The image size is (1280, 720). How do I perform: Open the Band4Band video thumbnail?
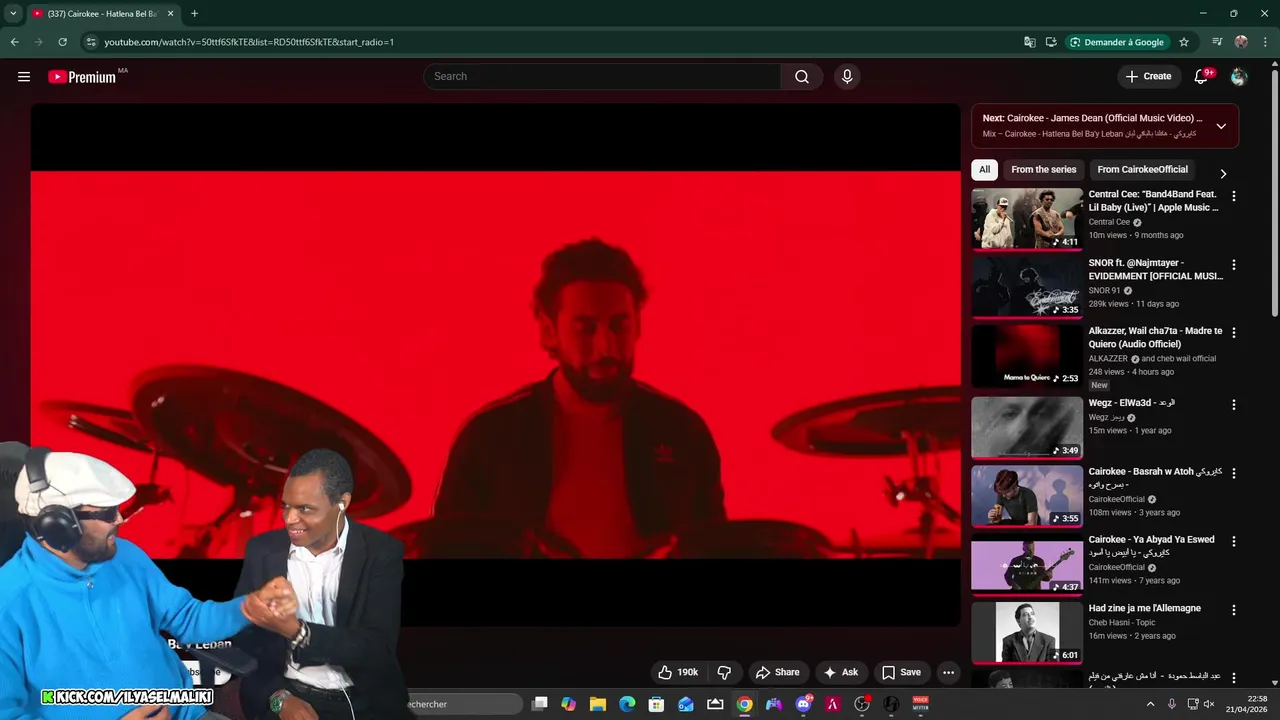coord(1027,218)
